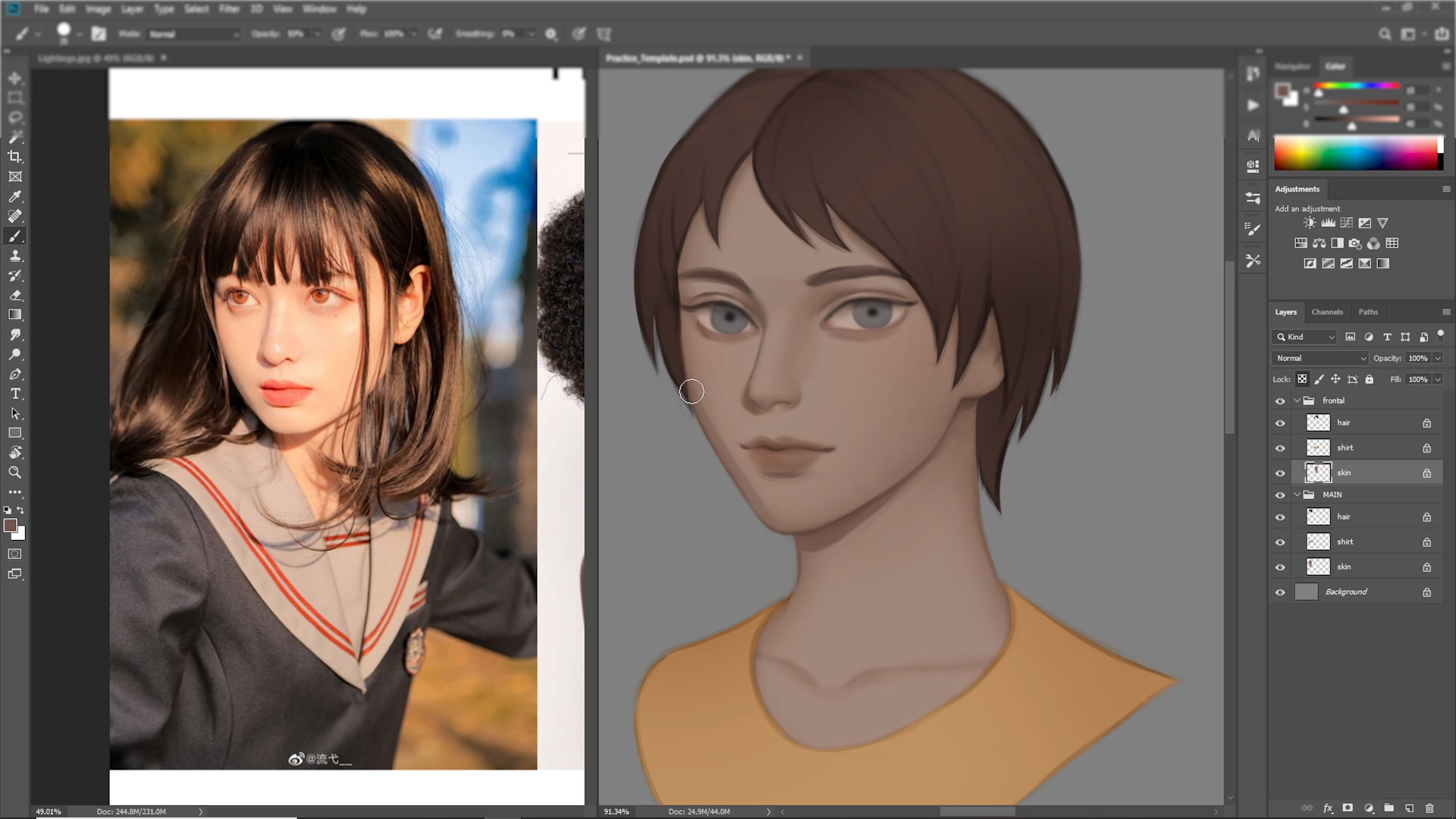Viewport: 1456px width, 819px height.
Task: Open the layer blend mode dropdown
Action: [1319, 358]
